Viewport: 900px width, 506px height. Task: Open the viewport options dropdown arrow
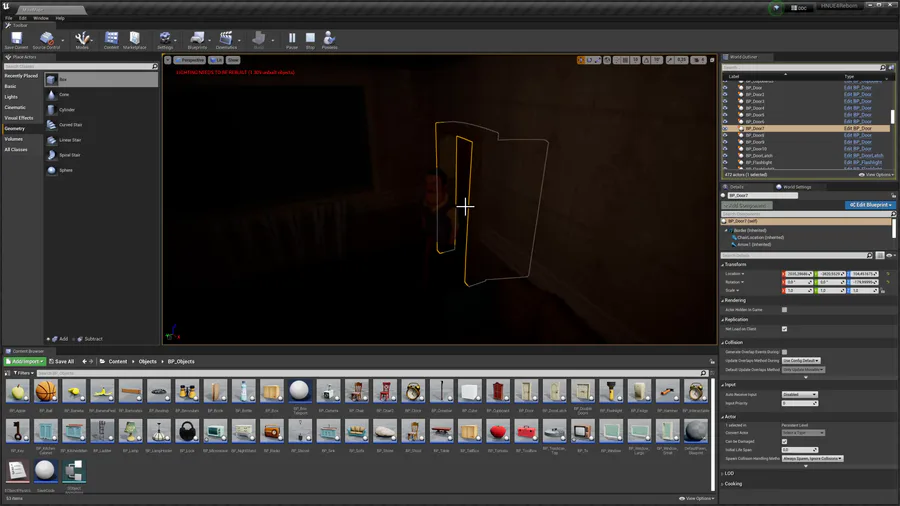point(168,60)
